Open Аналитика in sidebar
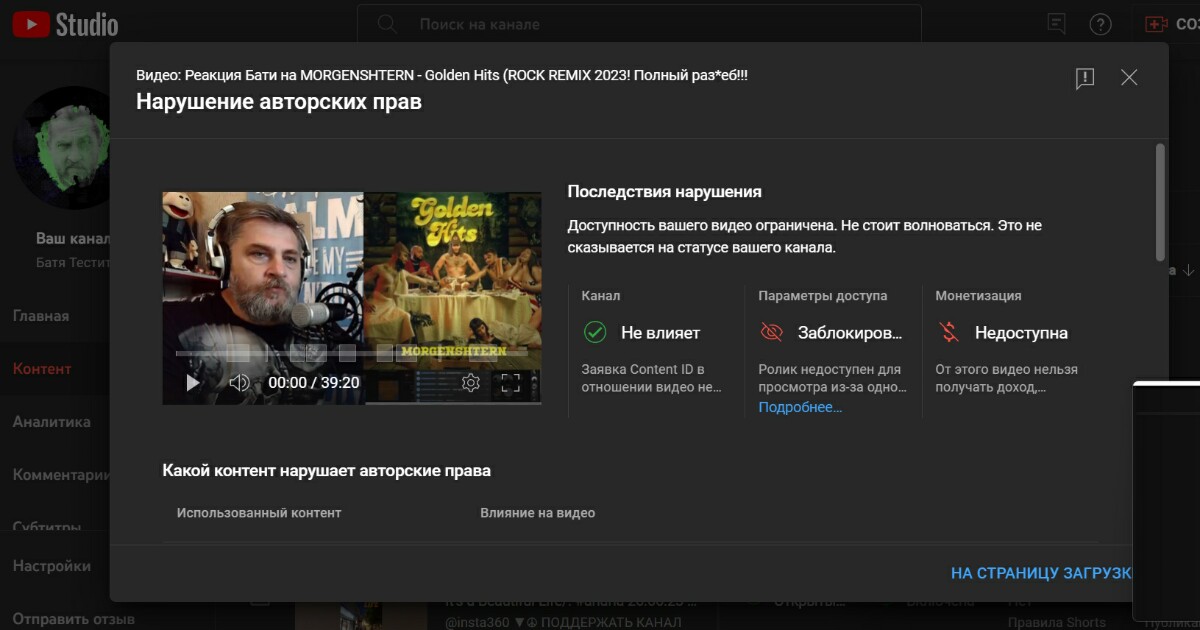Screen dimensions: 1200x630 (51, 422)
